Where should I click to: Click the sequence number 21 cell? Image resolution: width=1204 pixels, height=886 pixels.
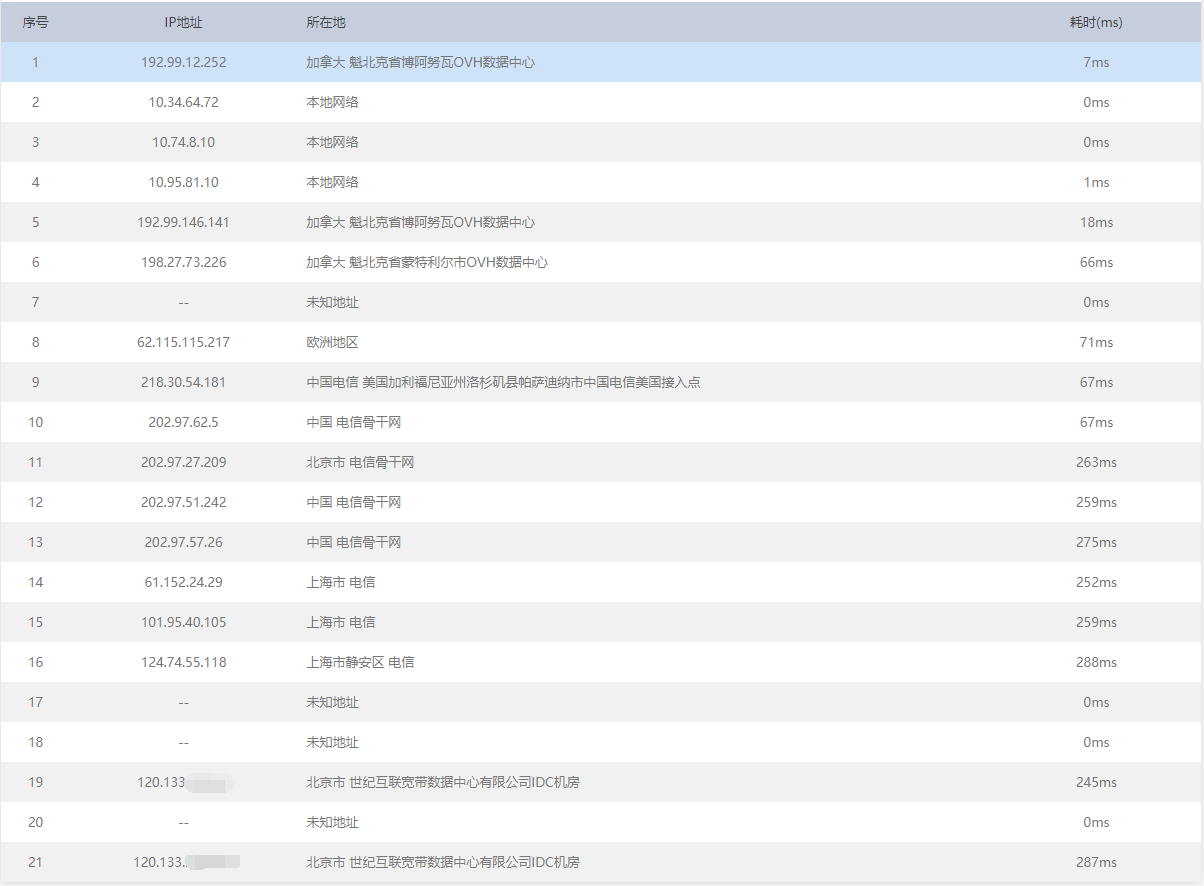tap(35, 862)
